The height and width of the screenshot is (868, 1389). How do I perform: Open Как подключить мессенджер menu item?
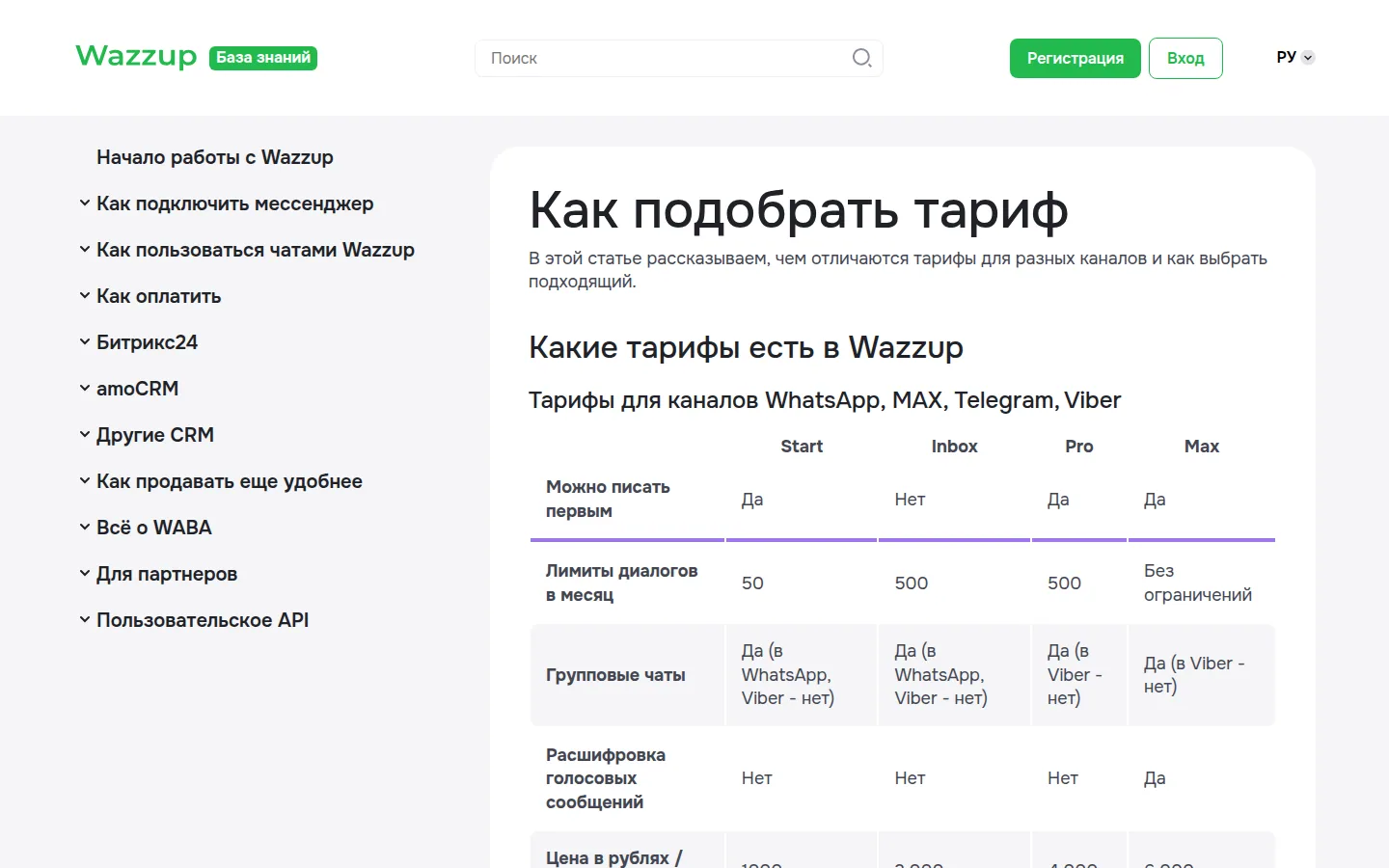234,203
